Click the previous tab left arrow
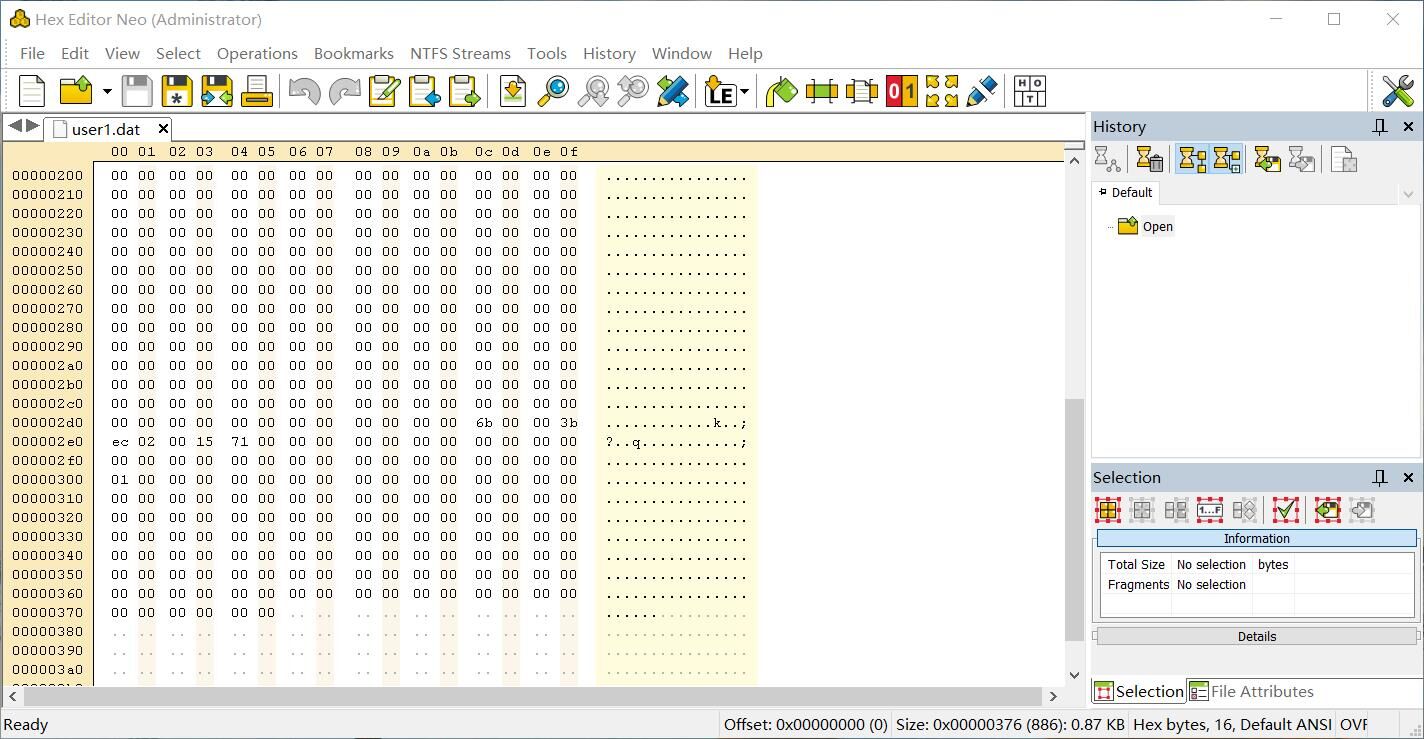Viewport: 1424px width, 739px height. tap(14, 126)
